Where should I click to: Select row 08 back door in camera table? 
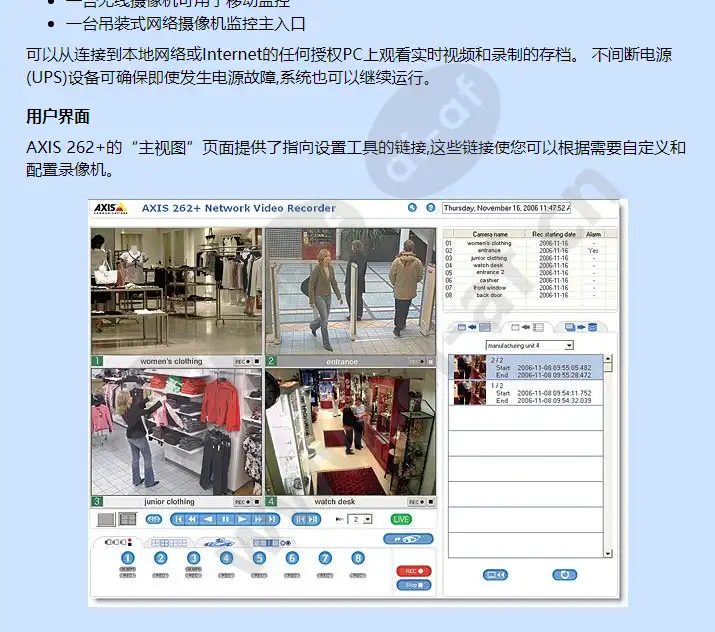click(x=529, y=295)
